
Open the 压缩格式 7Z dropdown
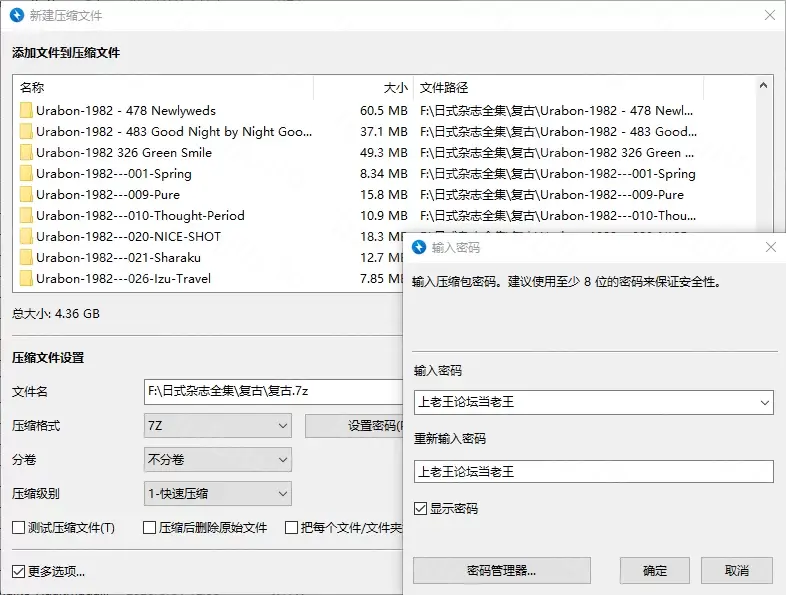pyautogui.click(x=218, y=426)
